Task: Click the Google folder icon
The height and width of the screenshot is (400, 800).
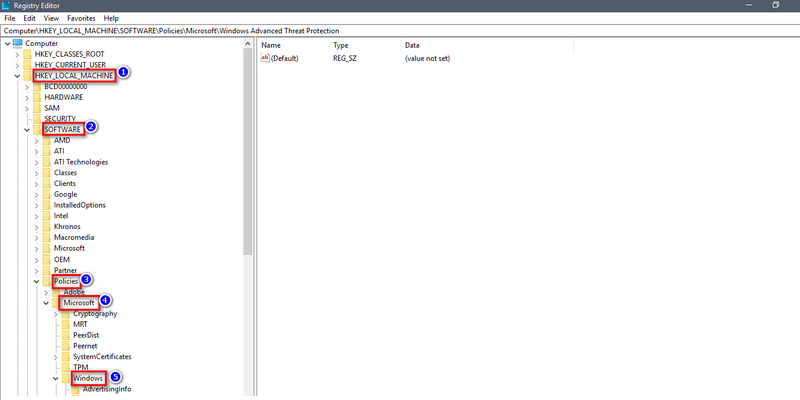Action: [x=46, y=194]
